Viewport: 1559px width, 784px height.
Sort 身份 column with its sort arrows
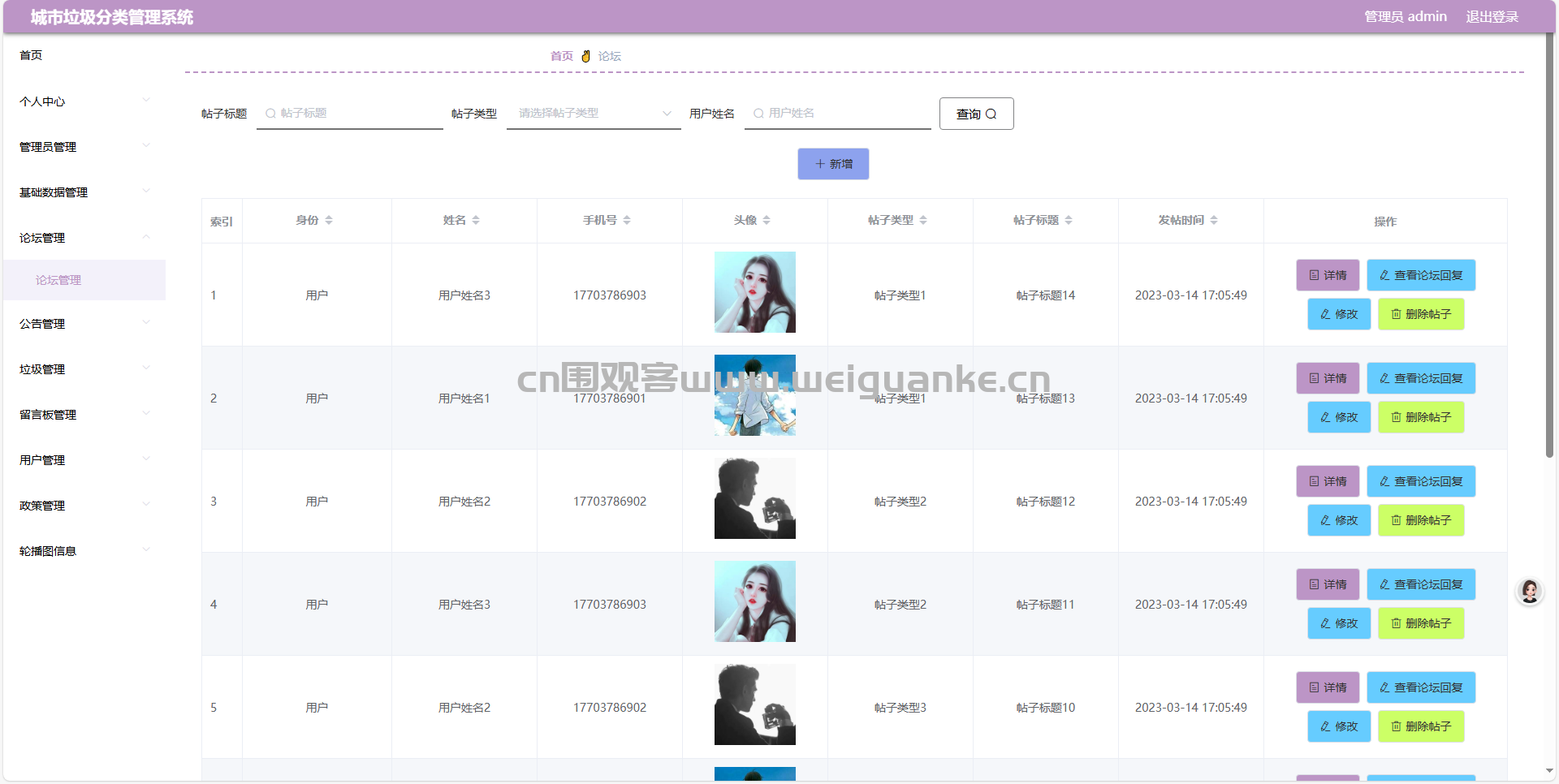[x=329, y=220]
